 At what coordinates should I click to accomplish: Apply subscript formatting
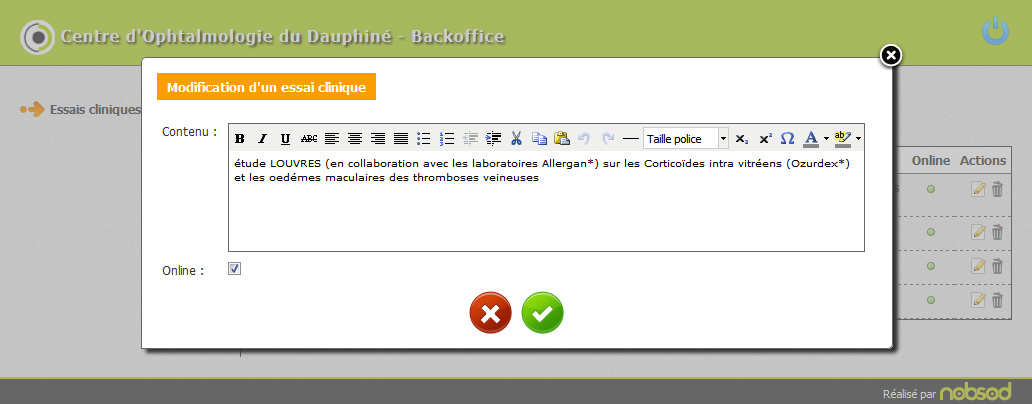pyautogui.click(x=742, y=139)
